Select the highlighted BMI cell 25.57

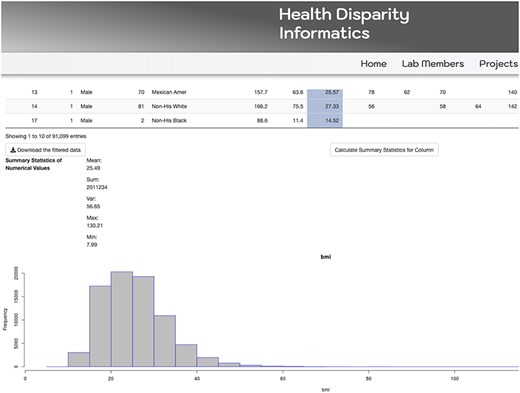[x=325, y=92]
